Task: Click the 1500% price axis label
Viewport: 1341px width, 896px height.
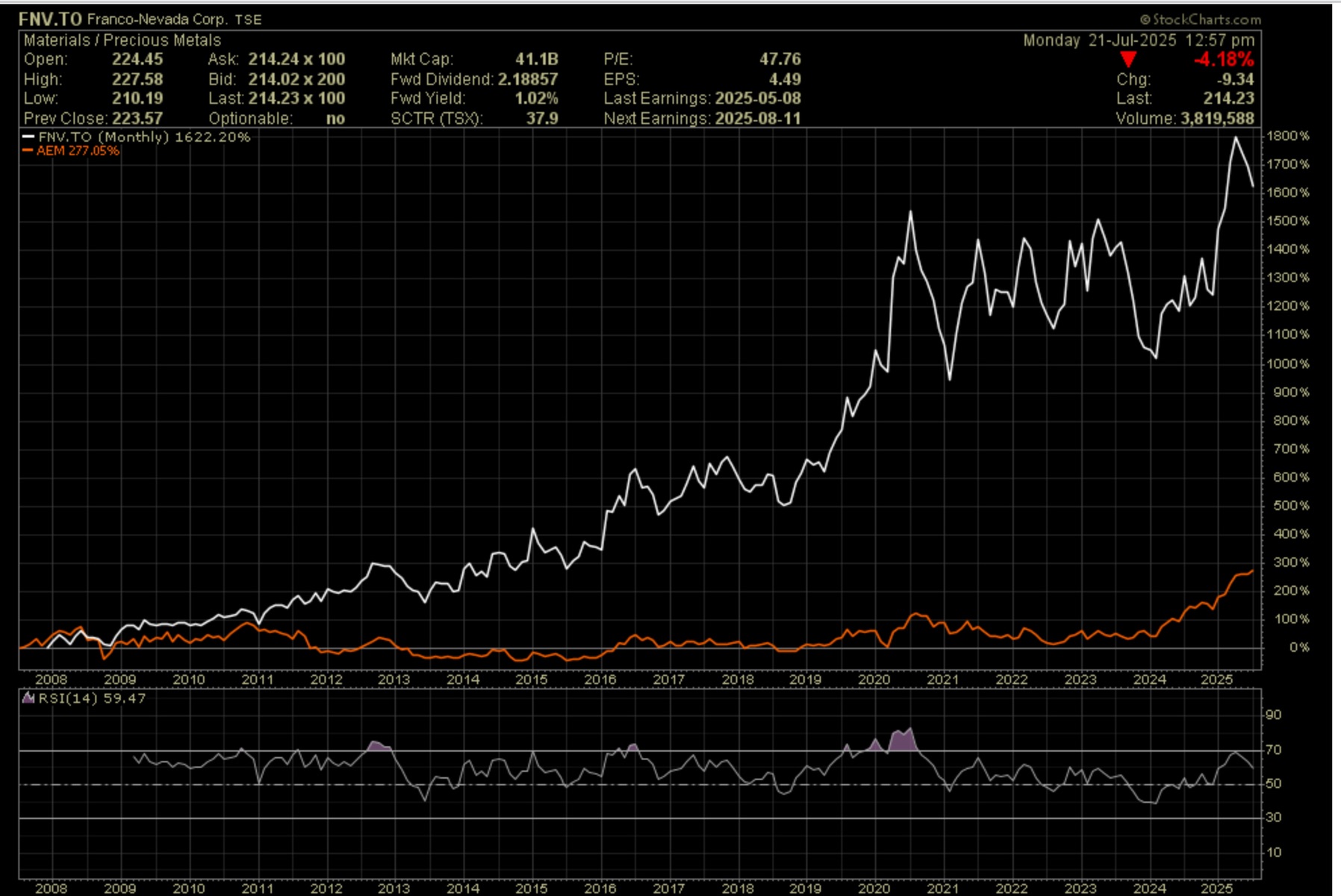Action: tap(1289, 221)
